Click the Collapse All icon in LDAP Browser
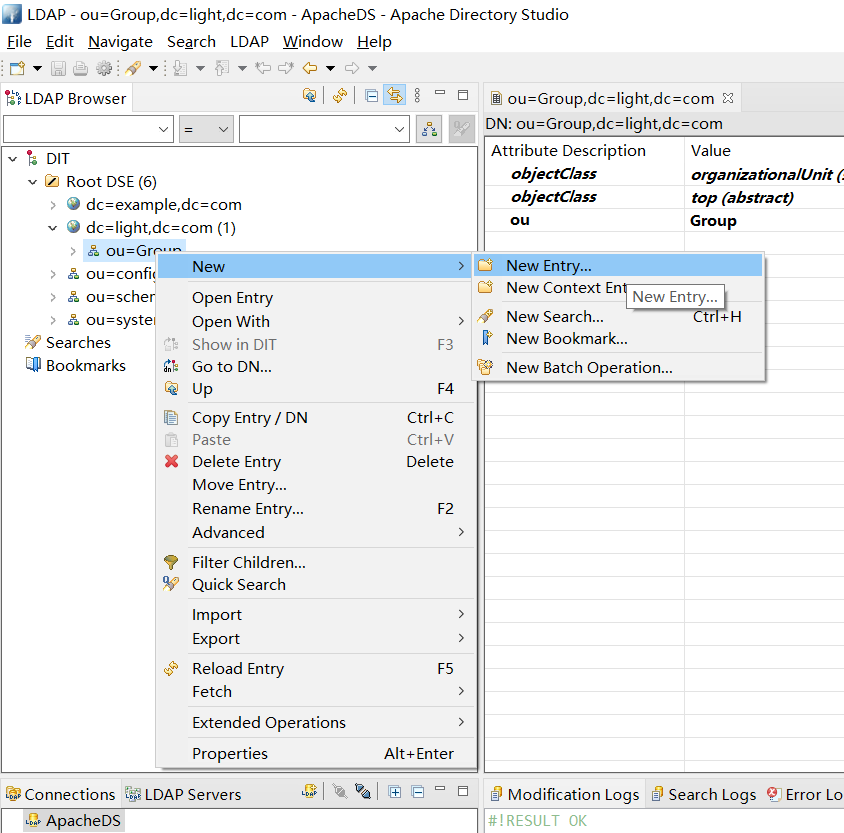 (371, 96)
